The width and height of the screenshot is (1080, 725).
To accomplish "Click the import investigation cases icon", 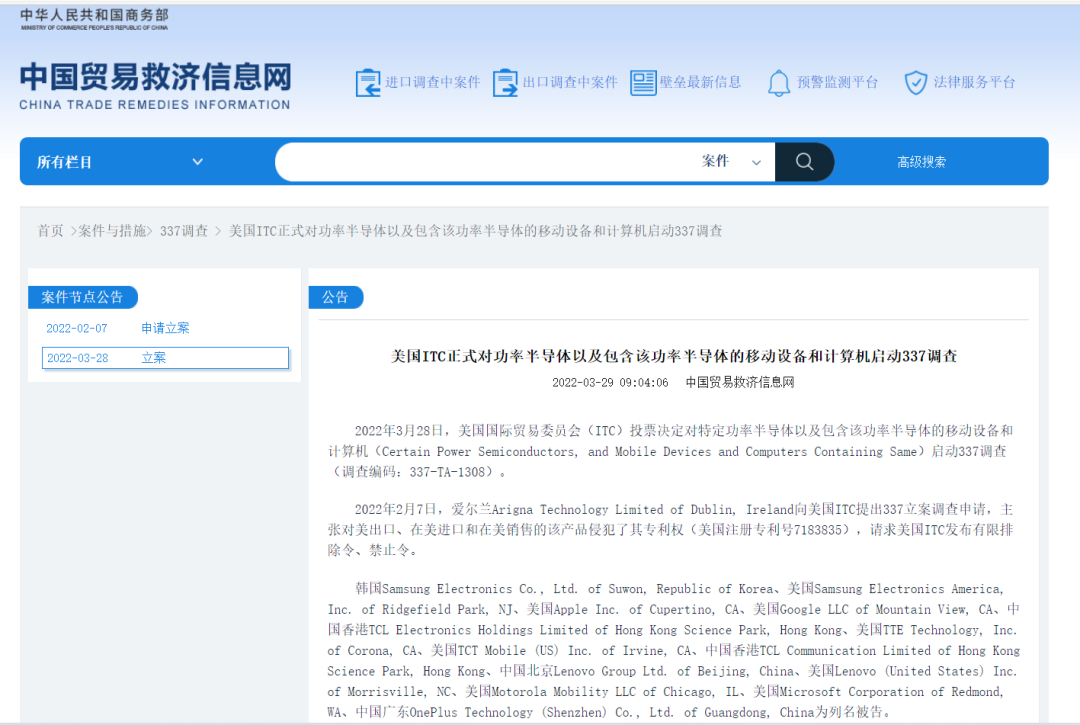I will coord(368,83).
